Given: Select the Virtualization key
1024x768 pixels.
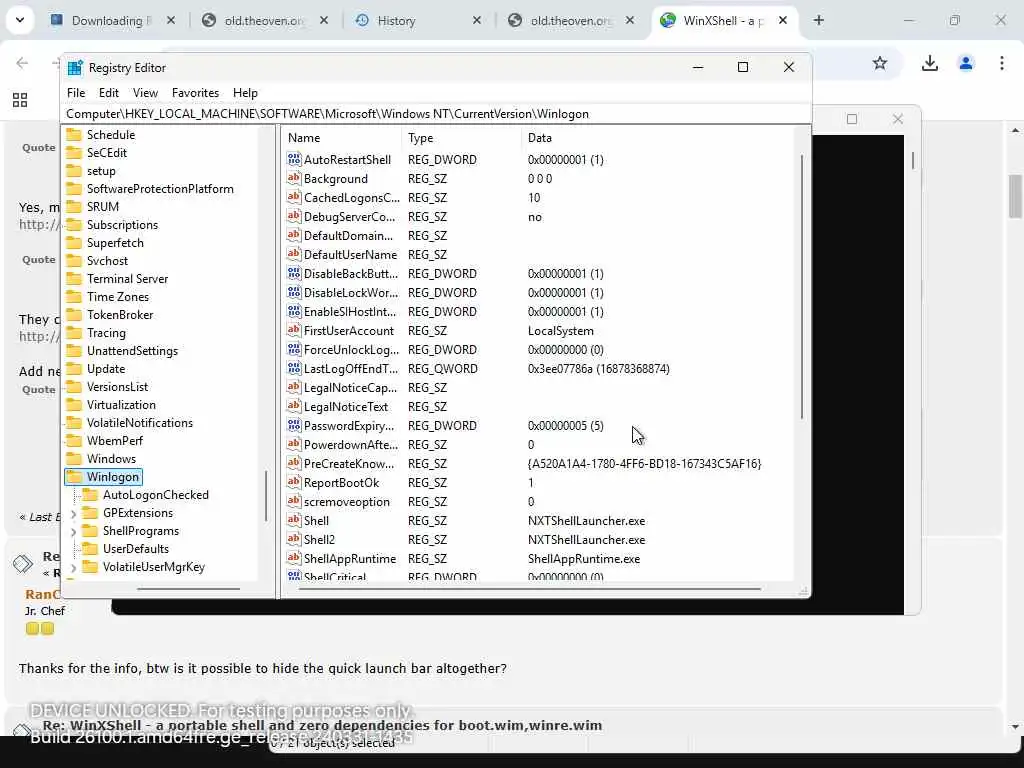Looking at the screenshot, I should coord(121,405).
